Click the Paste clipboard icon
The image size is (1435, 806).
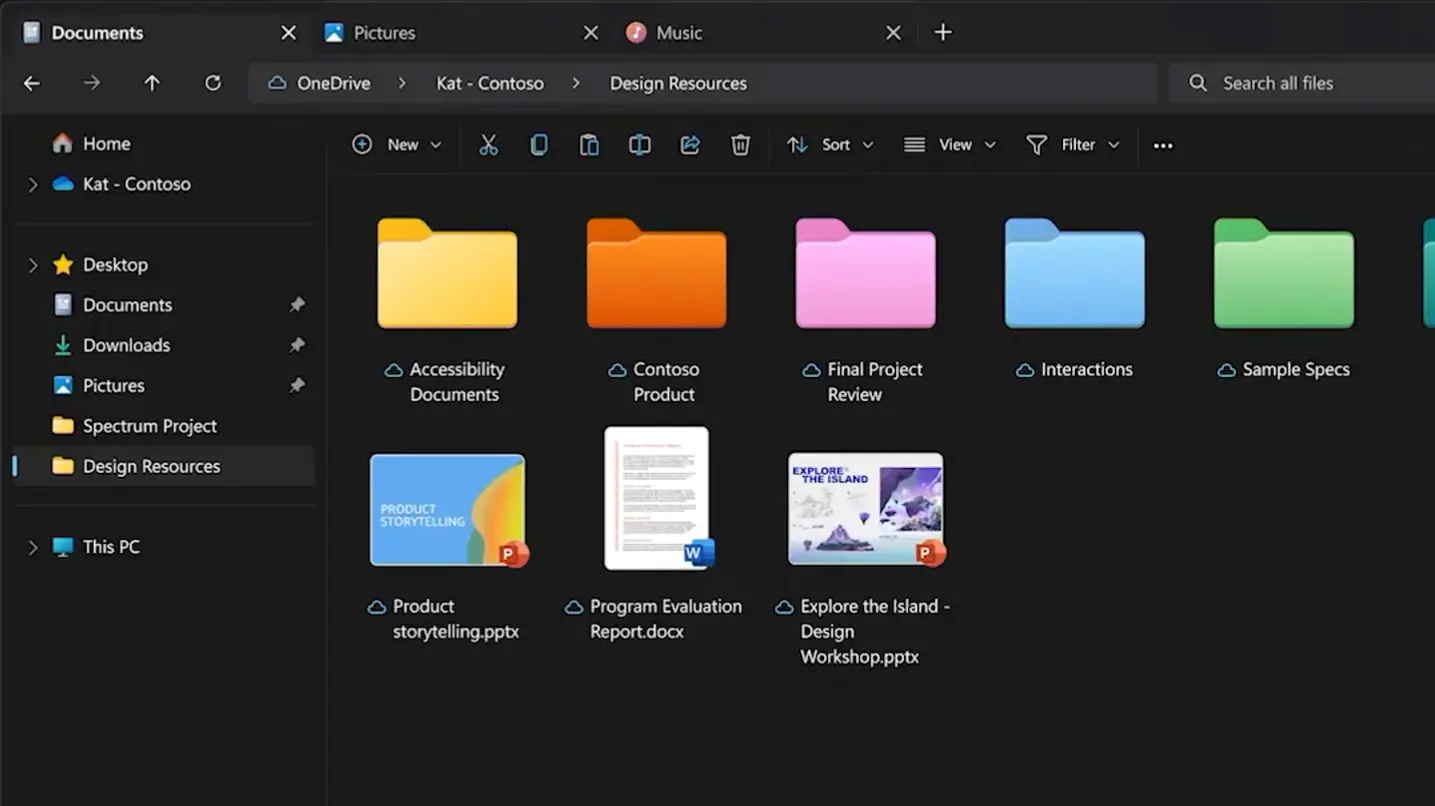point(589,145)
